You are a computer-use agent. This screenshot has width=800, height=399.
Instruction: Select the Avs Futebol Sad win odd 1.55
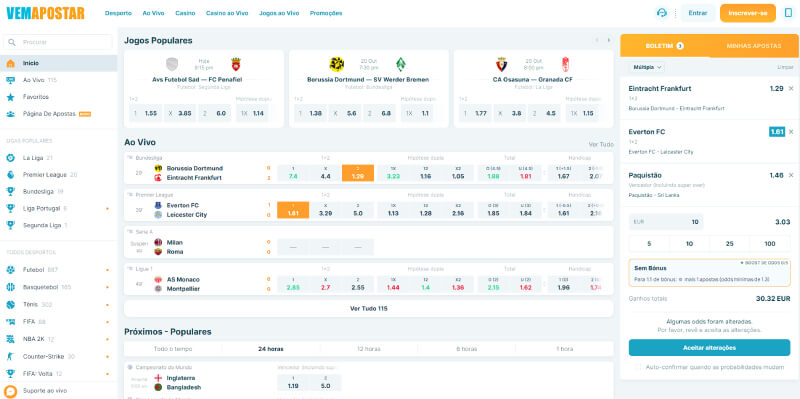(145, 113)
